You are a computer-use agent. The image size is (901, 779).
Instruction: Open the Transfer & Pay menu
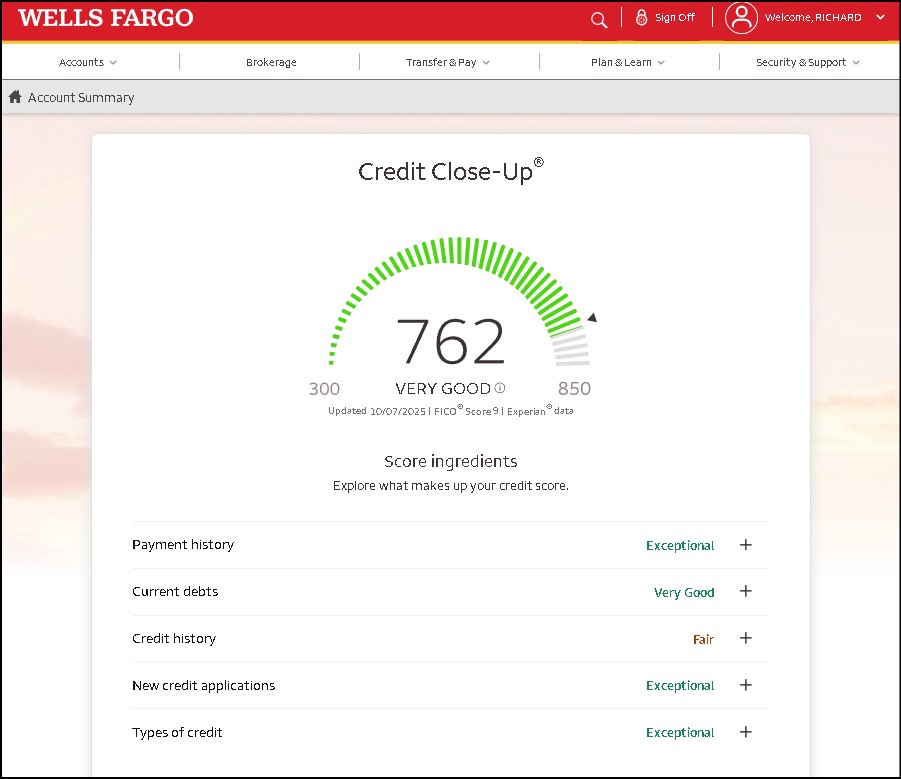click(447, 62)
